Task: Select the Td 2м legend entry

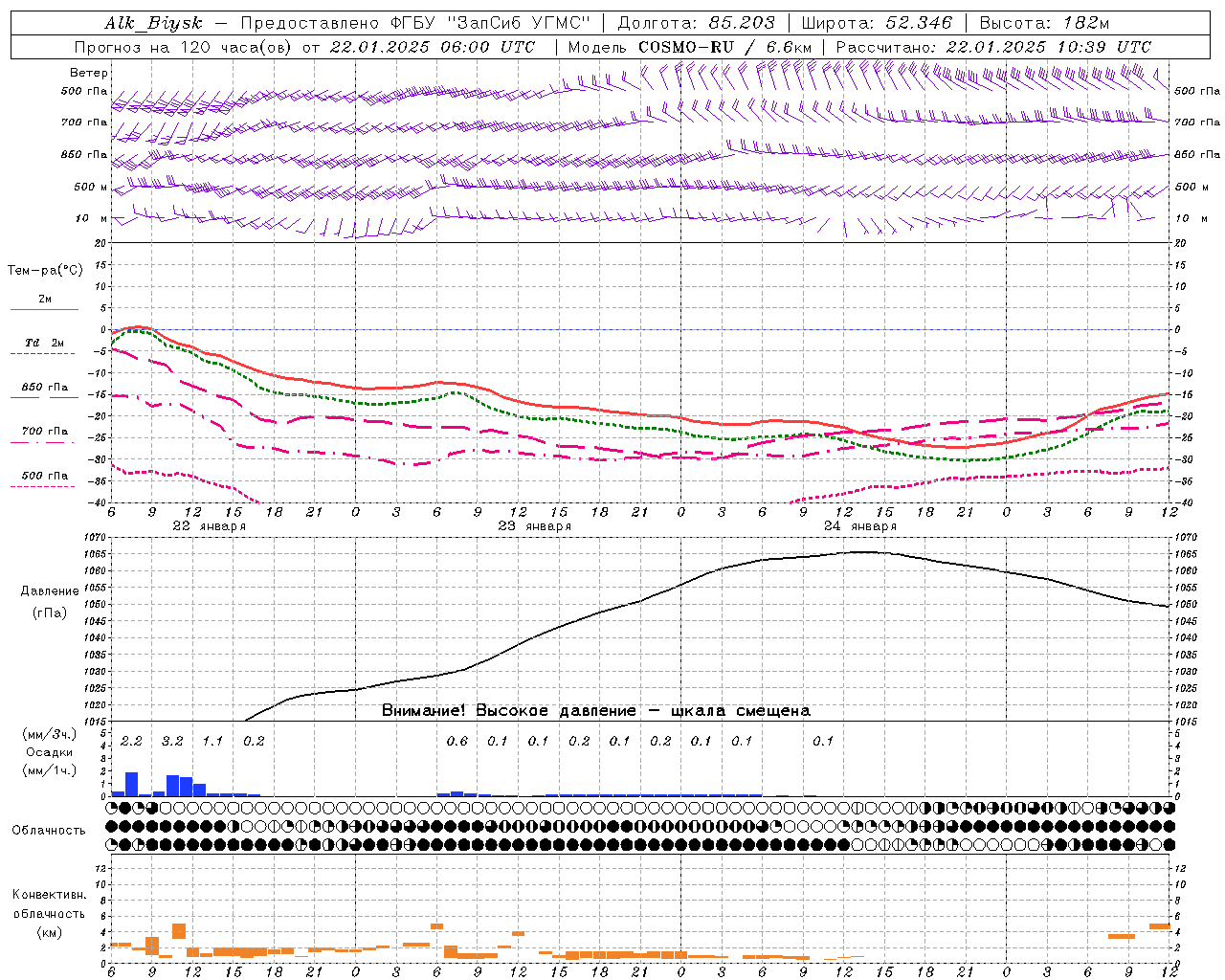Action: [x=45, y=343]
